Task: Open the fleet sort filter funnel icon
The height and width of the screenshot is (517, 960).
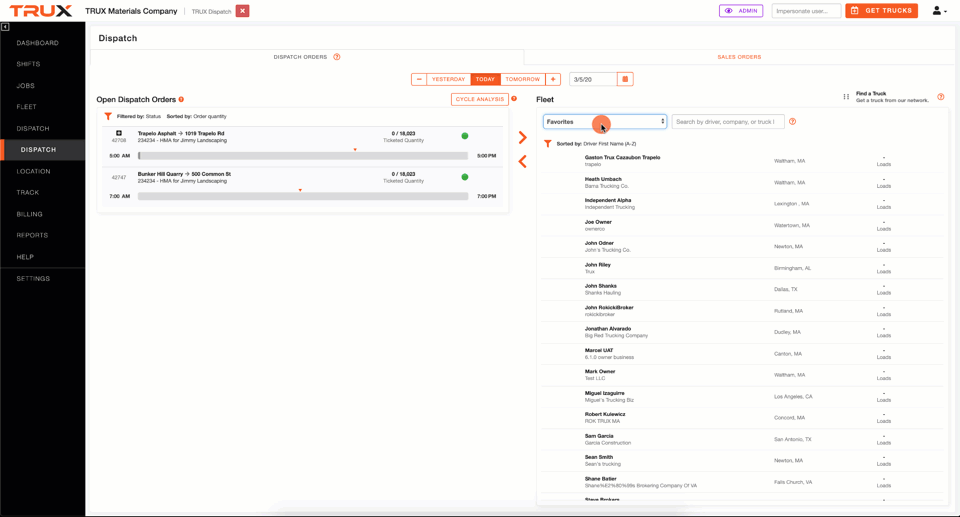Action: click(x=548, y=144)
